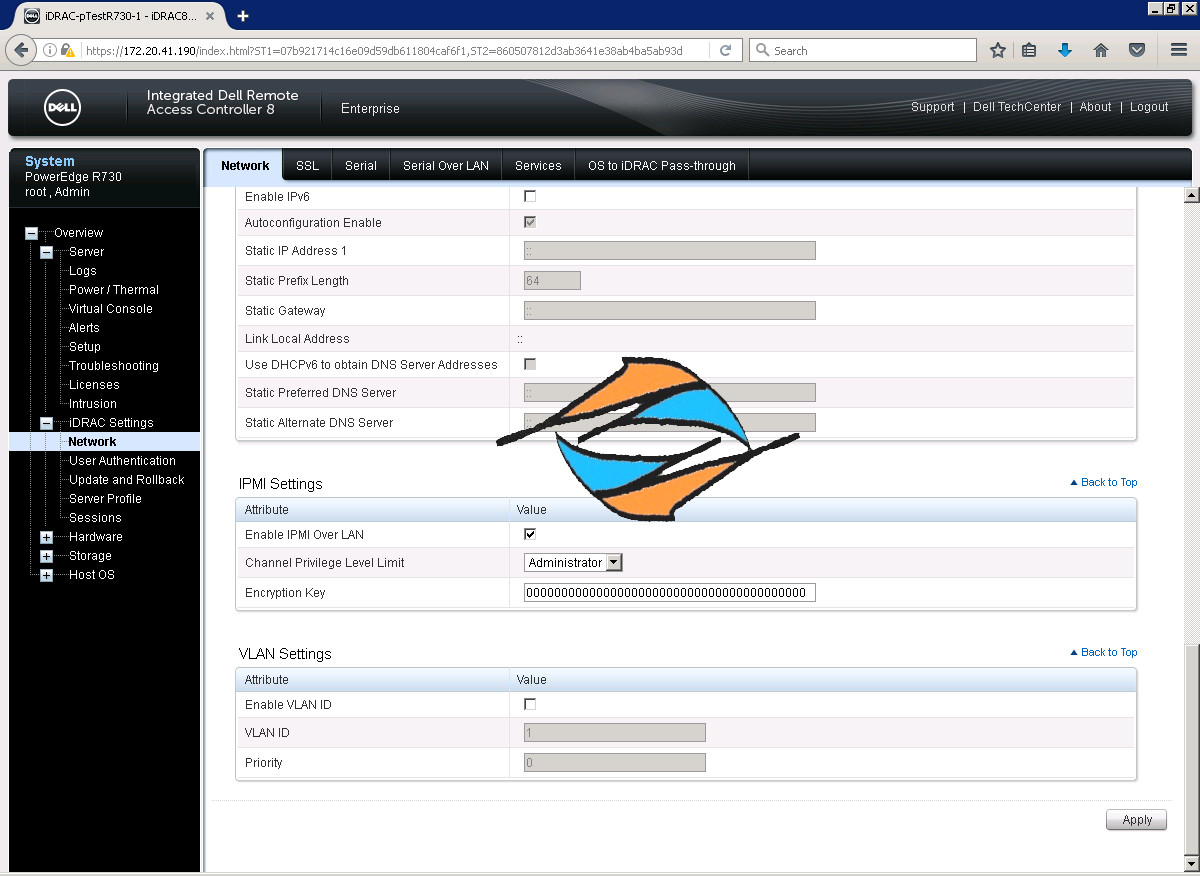Collapse the Server tree node
1200x876 pixels.
point(46,252)
